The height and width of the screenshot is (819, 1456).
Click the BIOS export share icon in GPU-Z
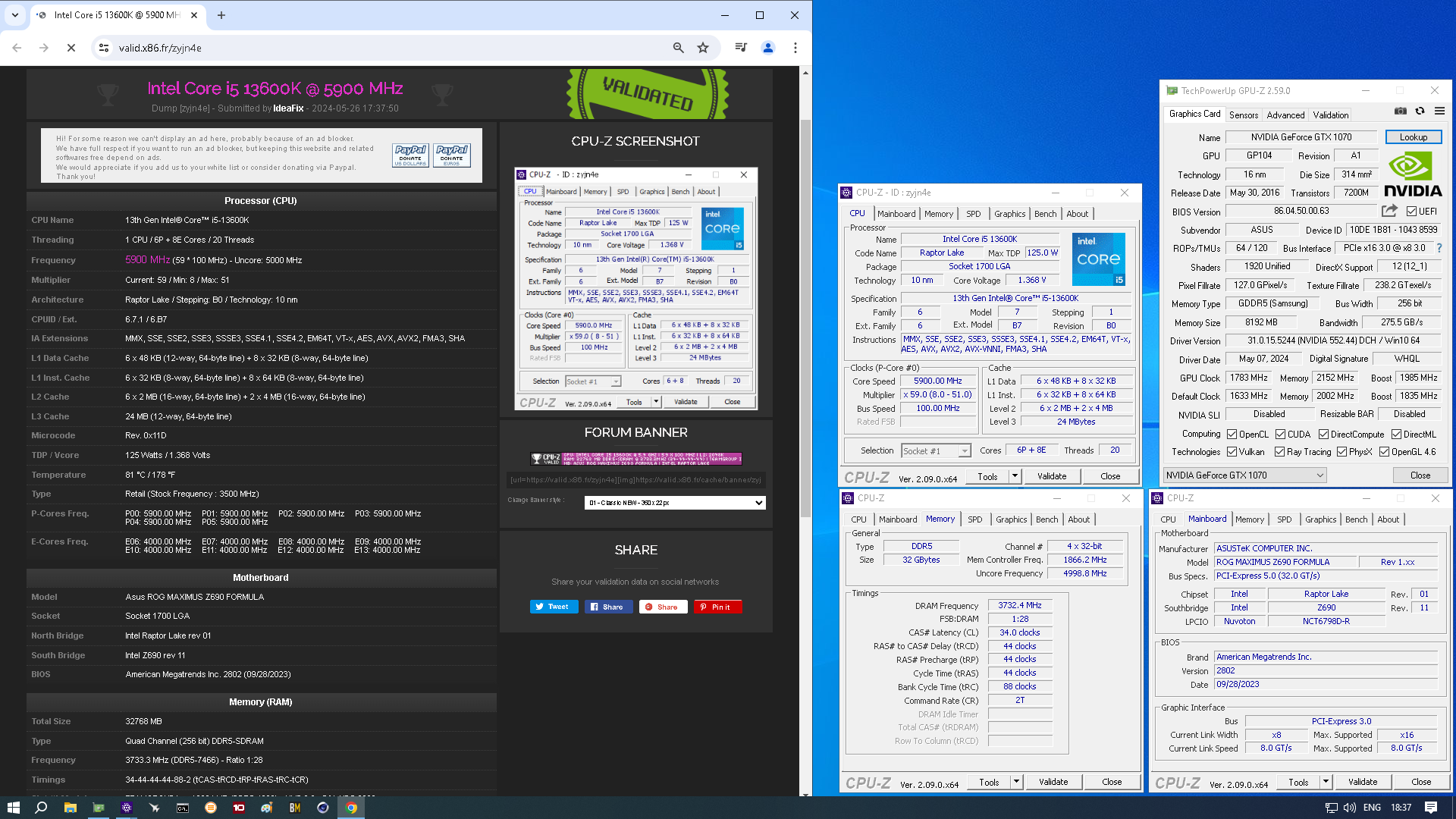pos(1389,211)
